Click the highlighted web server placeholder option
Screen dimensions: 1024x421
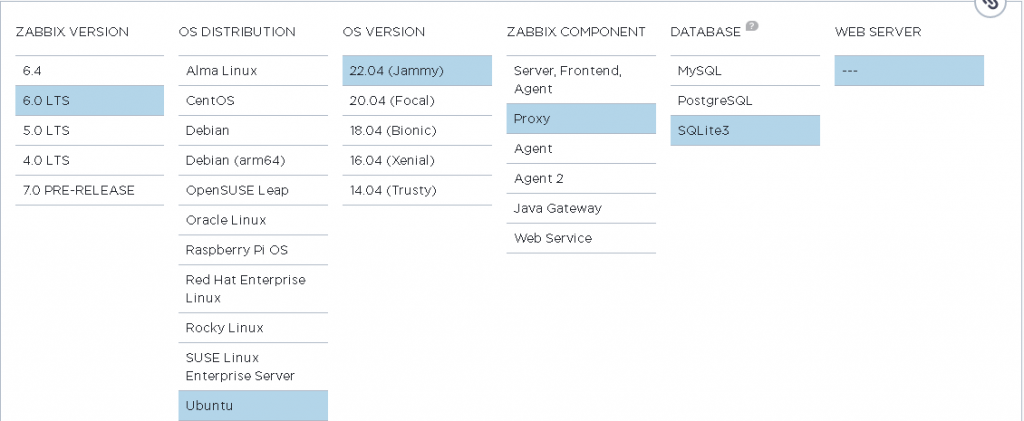[x=909, y=71]
